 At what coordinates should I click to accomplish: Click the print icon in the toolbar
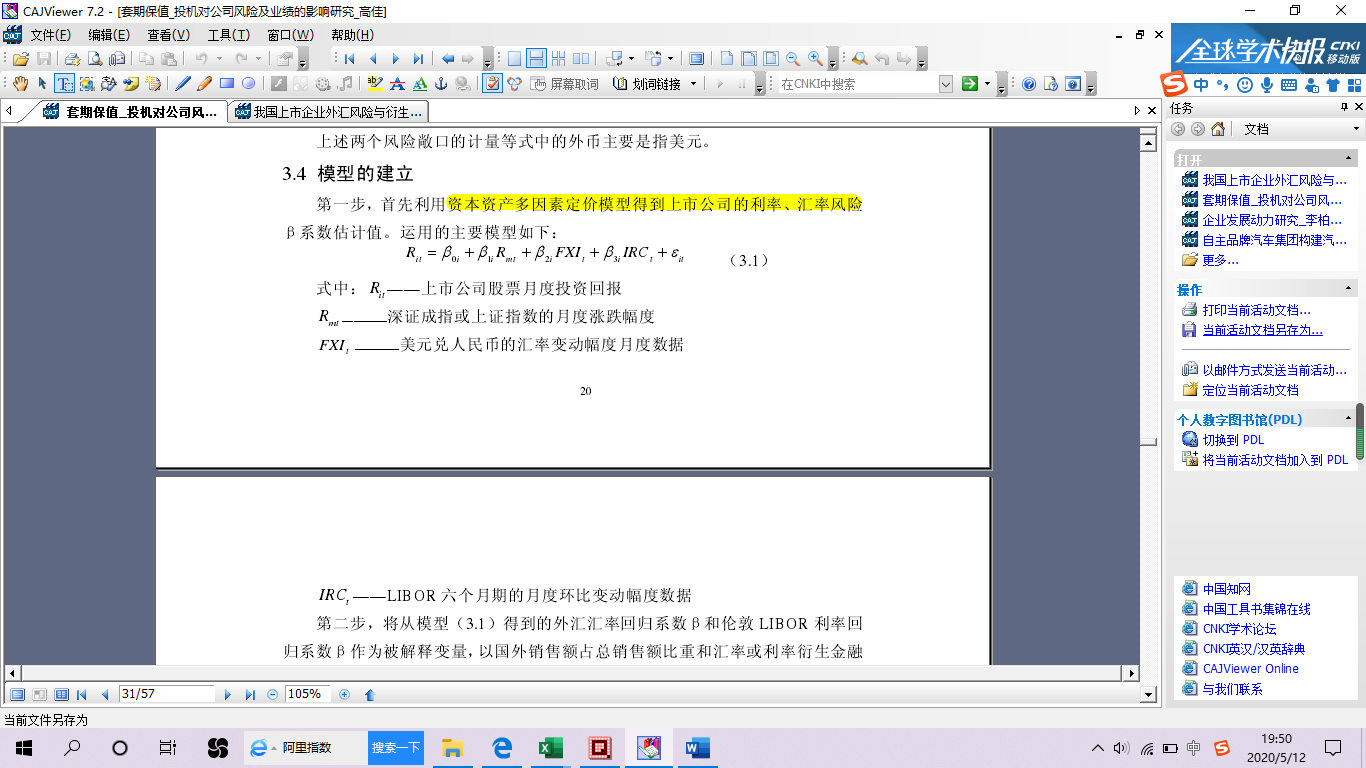[x=73, y=59]
